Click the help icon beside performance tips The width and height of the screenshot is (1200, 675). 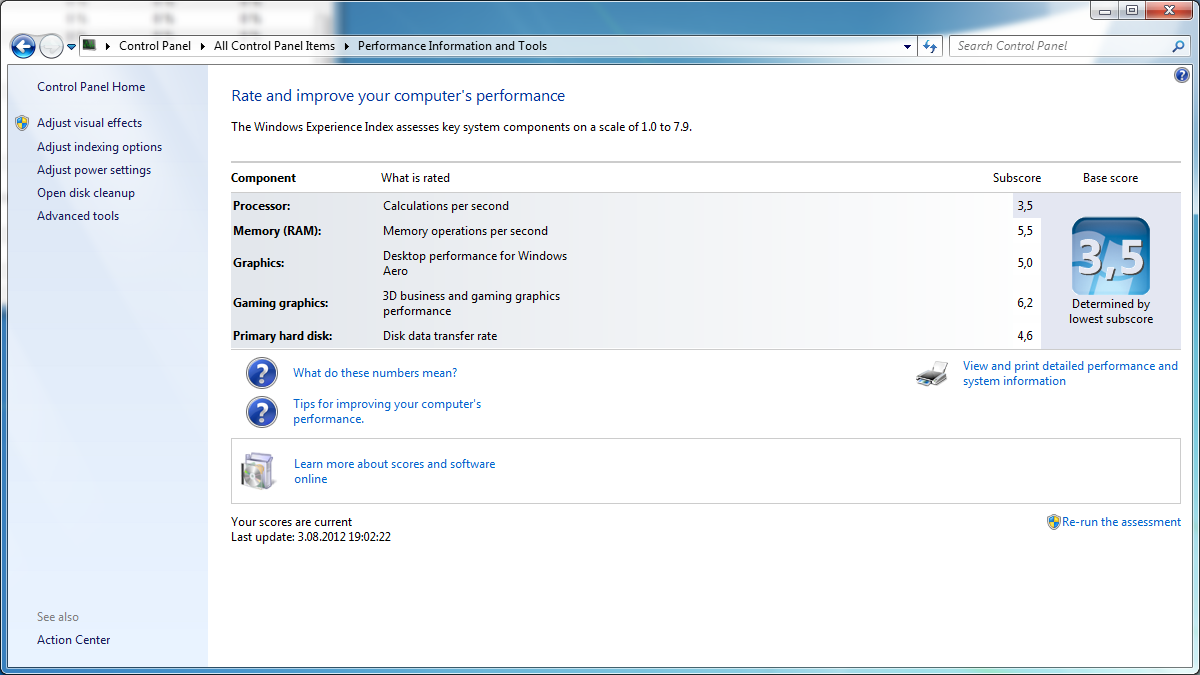(x=262, y=412)
